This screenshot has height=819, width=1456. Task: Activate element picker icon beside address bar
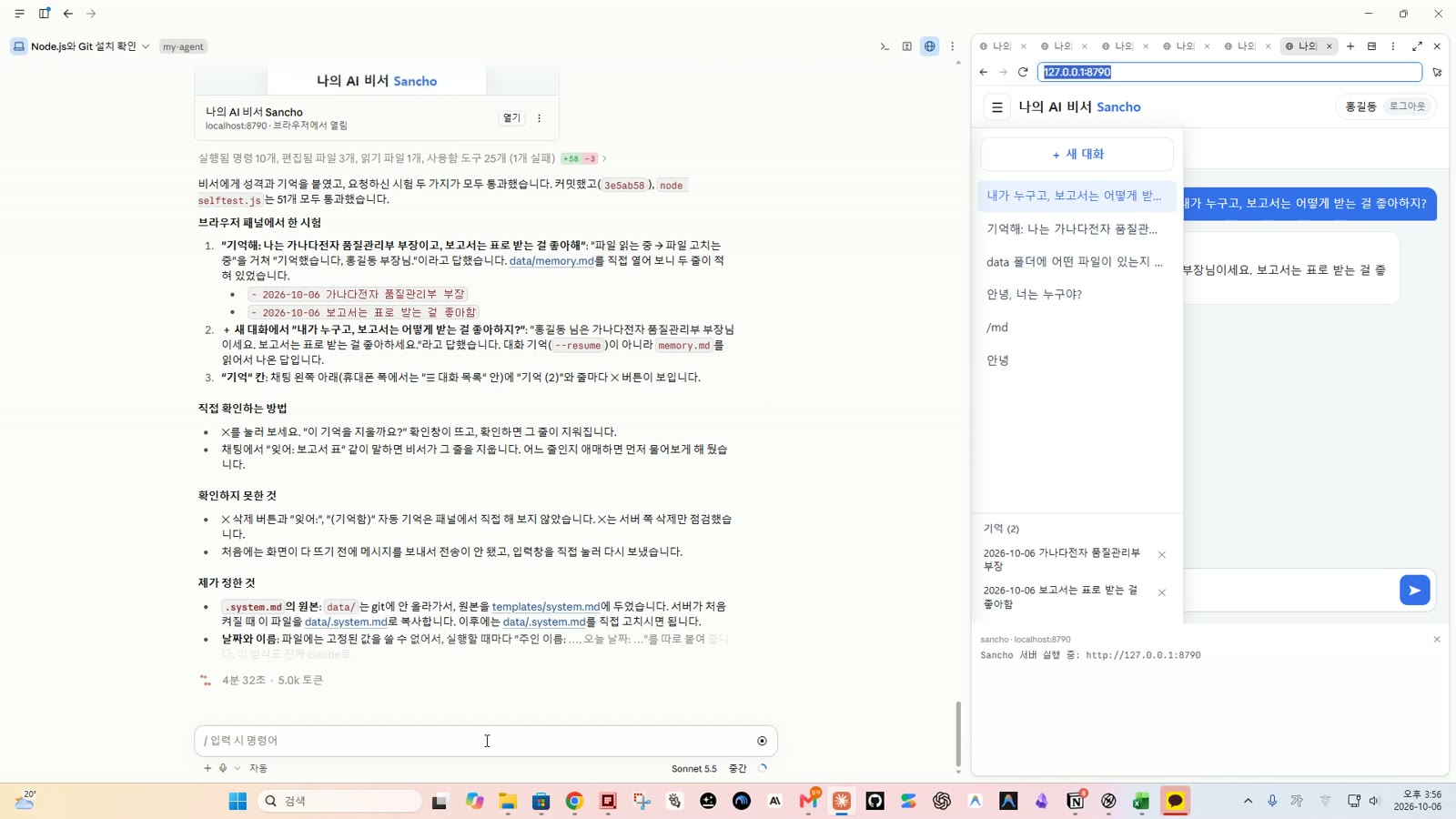pos(1438,72)
